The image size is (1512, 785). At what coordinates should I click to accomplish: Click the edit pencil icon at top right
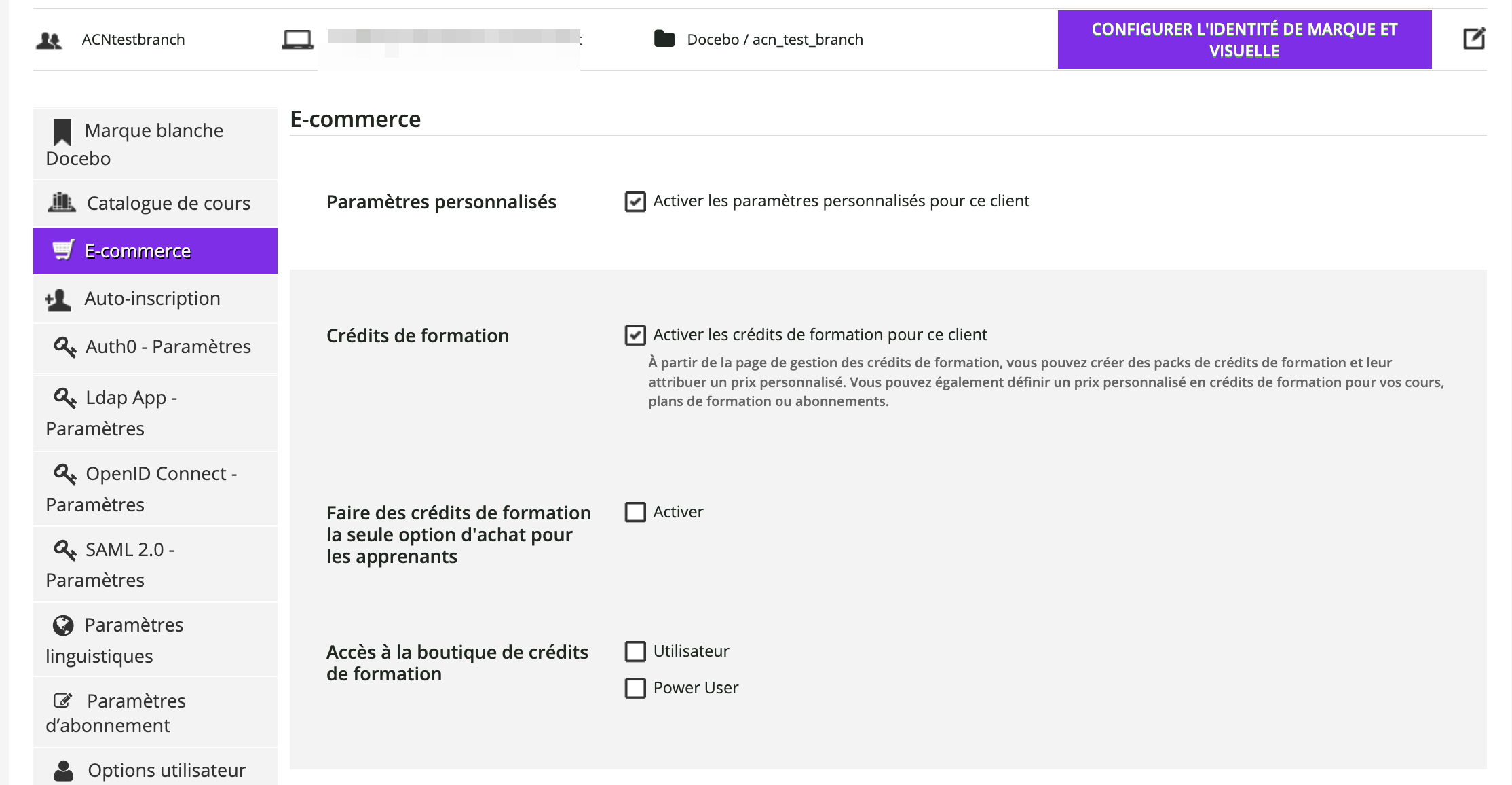point(1473,39)
